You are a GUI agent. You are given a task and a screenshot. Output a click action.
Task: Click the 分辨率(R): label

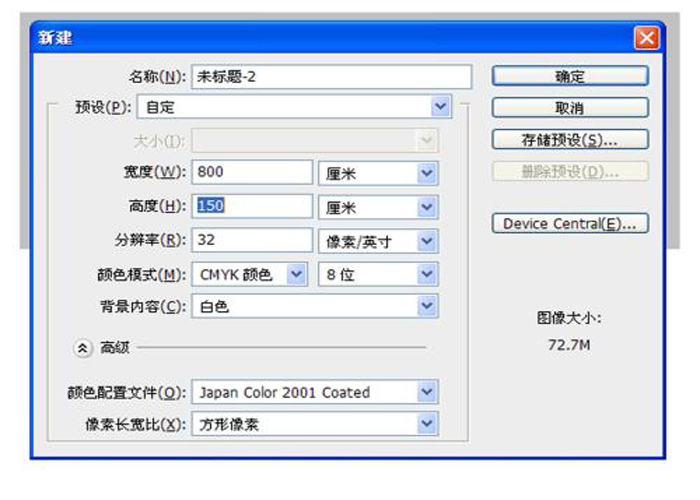150,240
